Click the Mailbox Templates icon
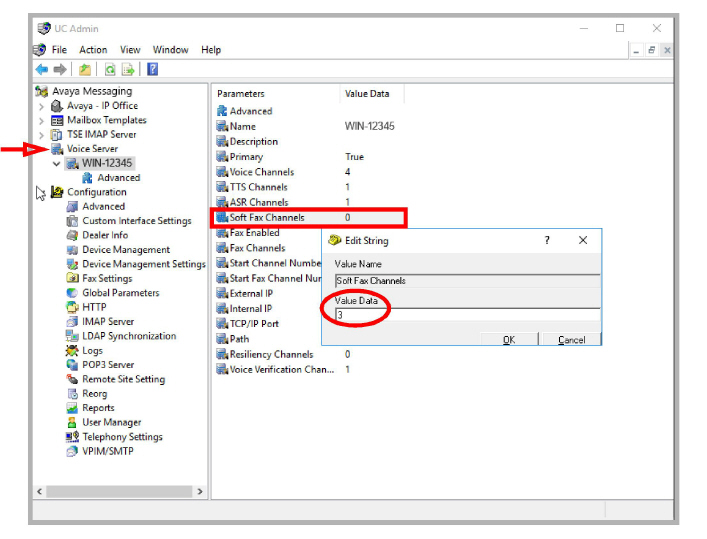Screen dimensions: 707x539 point(57,120)
